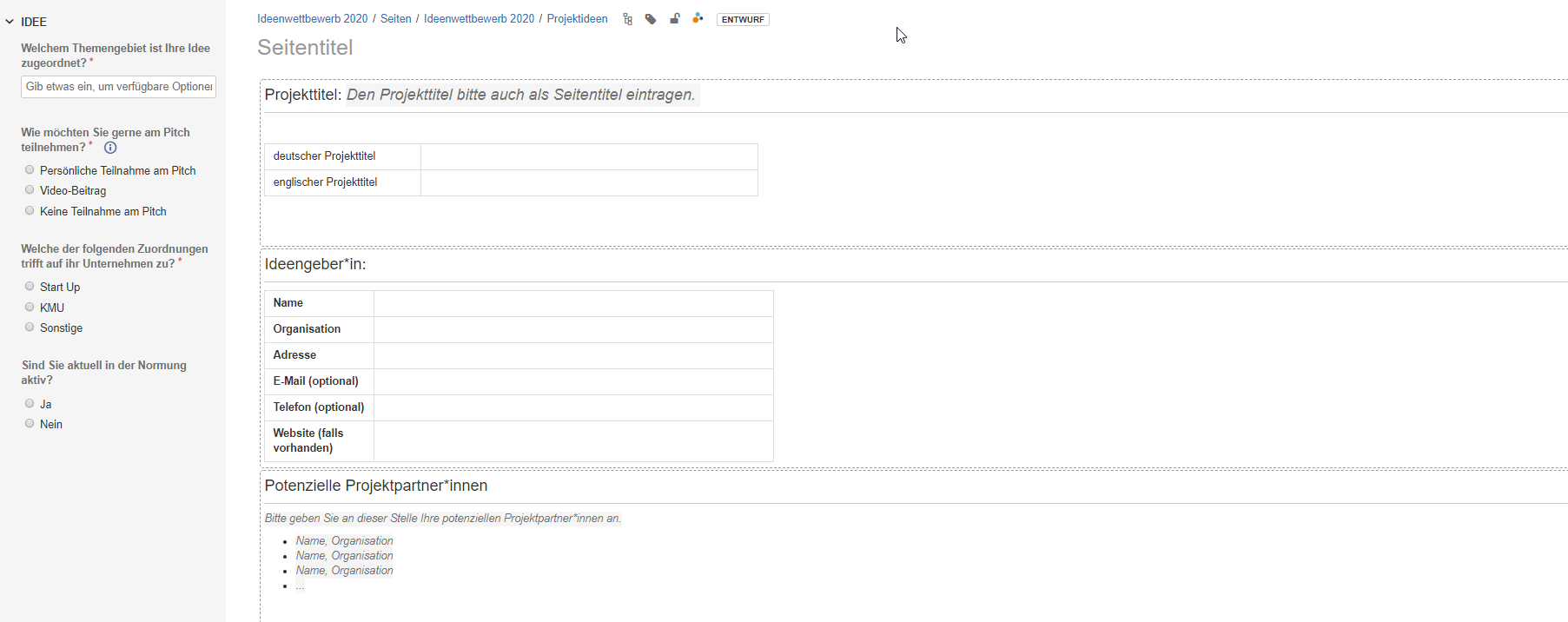Select 'Persönliche Teilnahme am Pitch' radio option
This screenshot has height=622, width=1568.
(x=30, y=170)
